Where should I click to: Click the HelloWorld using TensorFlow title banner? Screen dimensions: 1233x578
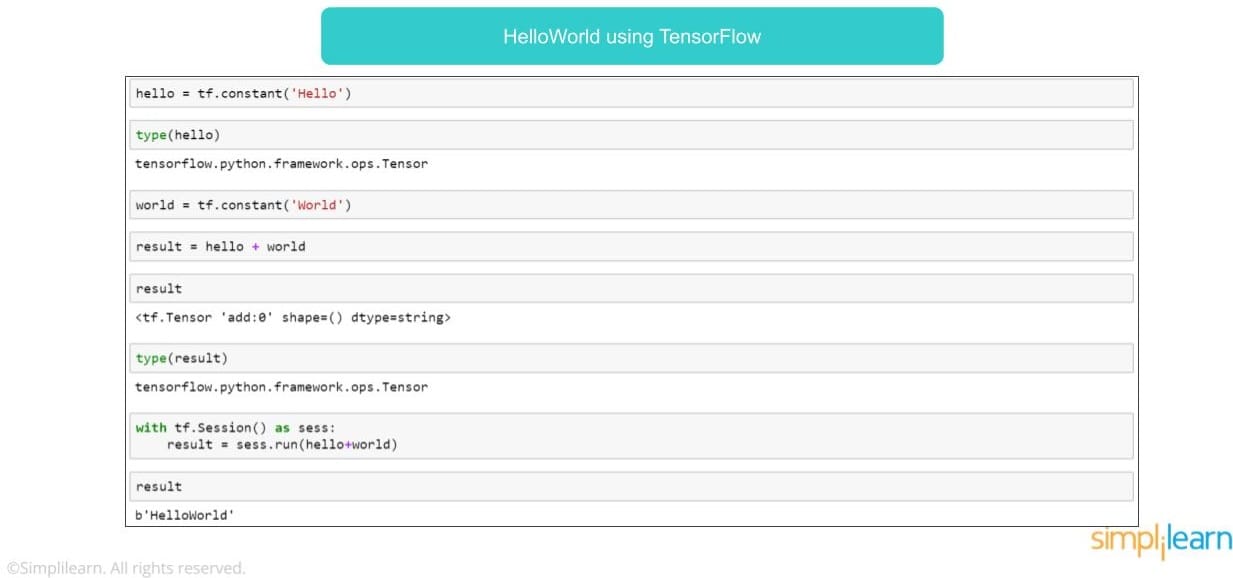[631, 37]
